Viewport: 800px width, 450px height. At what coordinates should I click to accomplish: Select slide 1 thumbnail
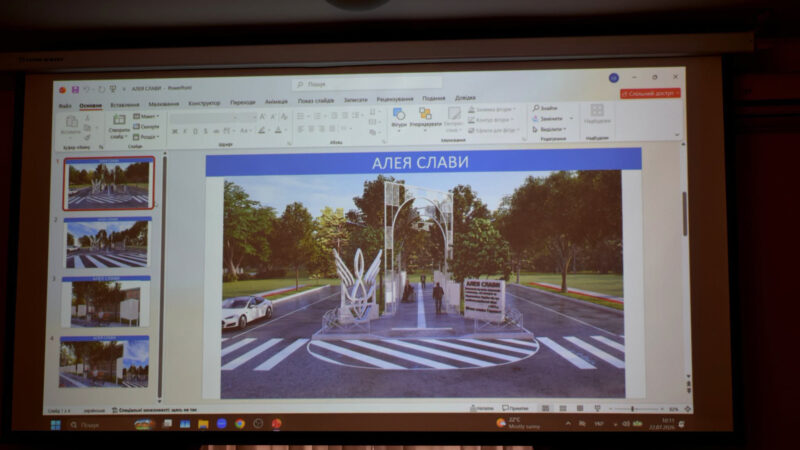point(108,184)
